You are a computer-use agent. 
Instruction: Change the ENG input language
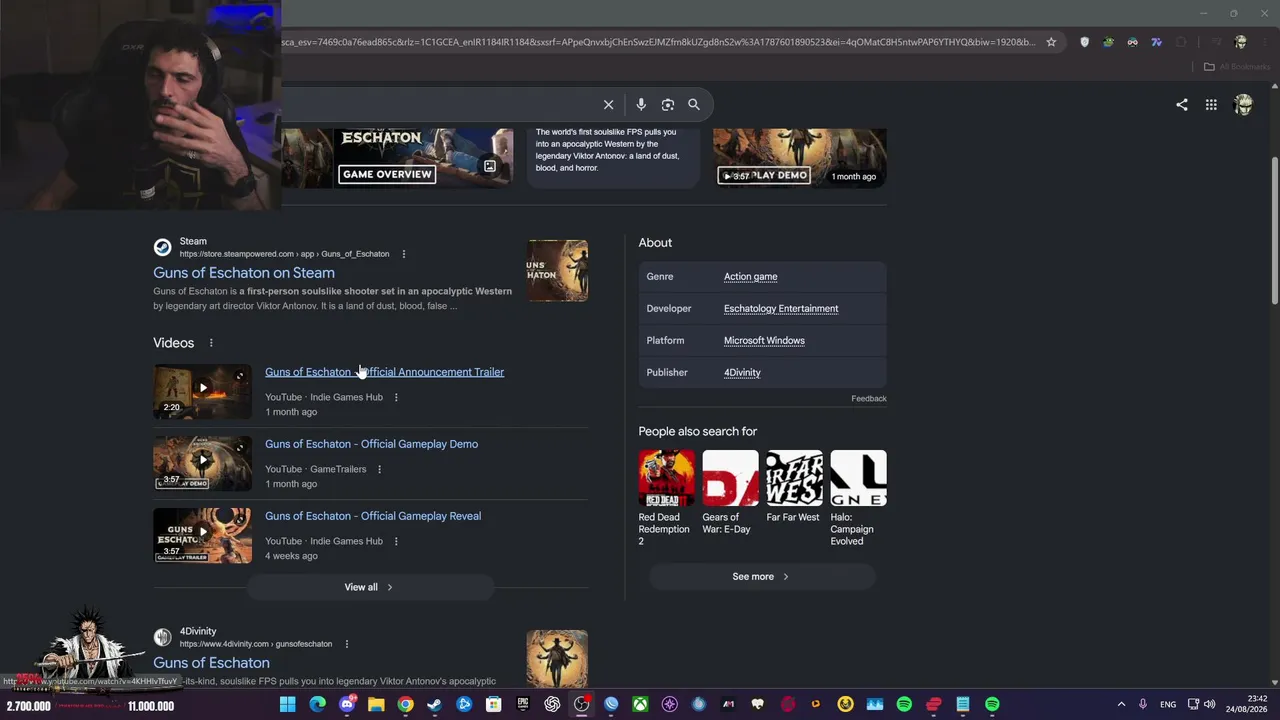(1168, 705)
